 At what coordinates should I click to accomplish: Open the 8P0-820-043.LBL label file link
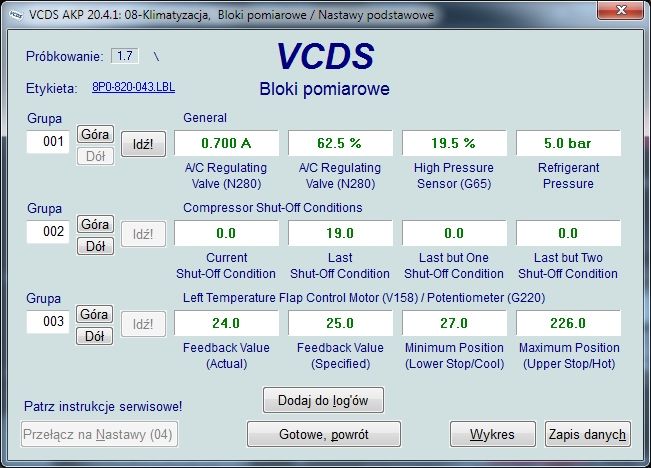click(133, 87)
